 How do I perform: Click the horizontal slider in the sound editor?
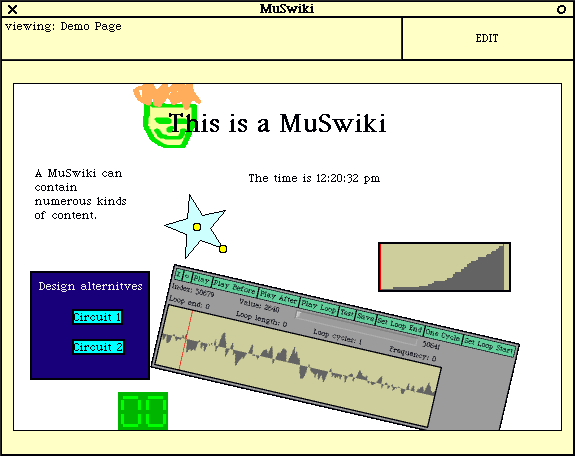coord(356,329)
